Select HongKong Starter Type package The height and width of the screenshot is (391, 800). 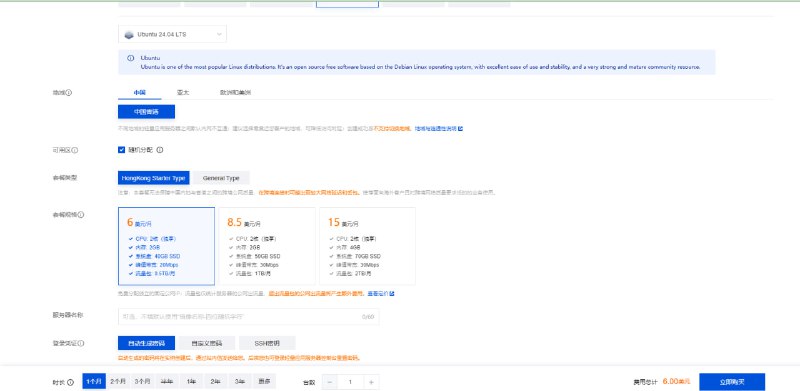point(154,178)
